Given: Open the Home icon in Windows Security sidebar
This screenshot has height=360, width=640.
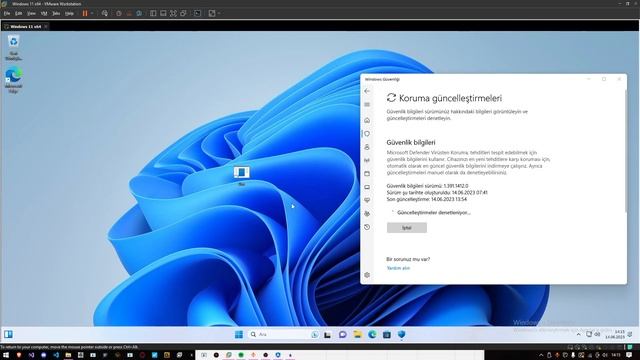Looking at the screenshot, I should (x=367, y=120).
